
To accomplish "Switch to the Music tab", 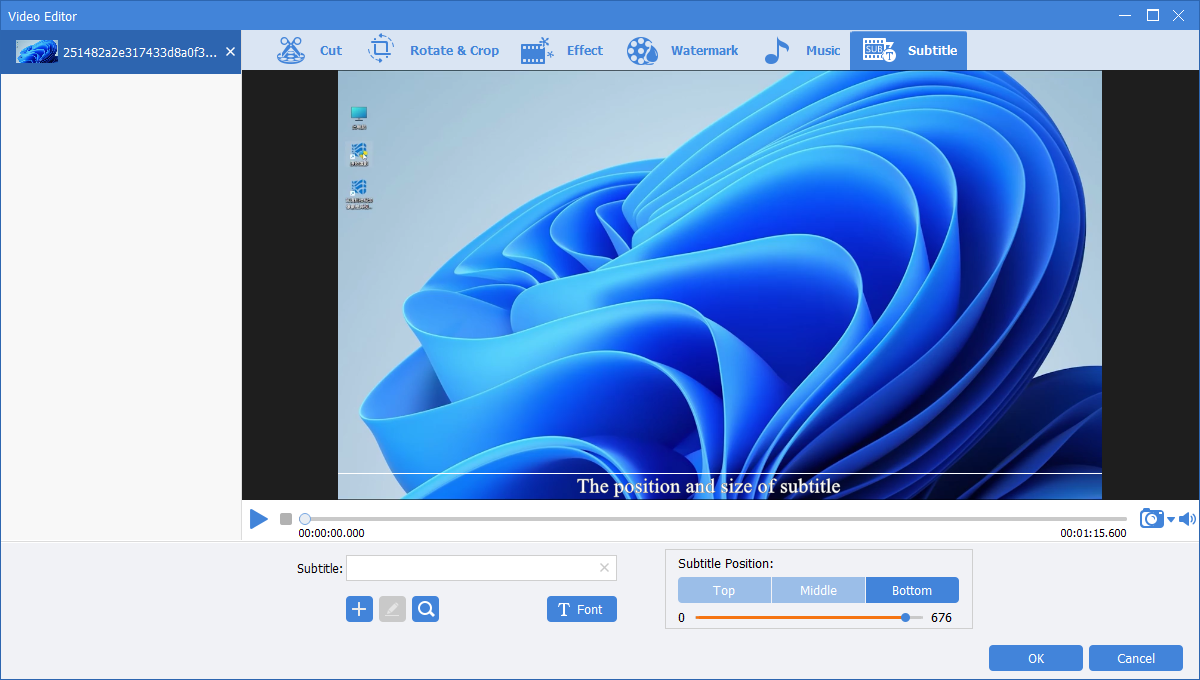I will (802, 50).
